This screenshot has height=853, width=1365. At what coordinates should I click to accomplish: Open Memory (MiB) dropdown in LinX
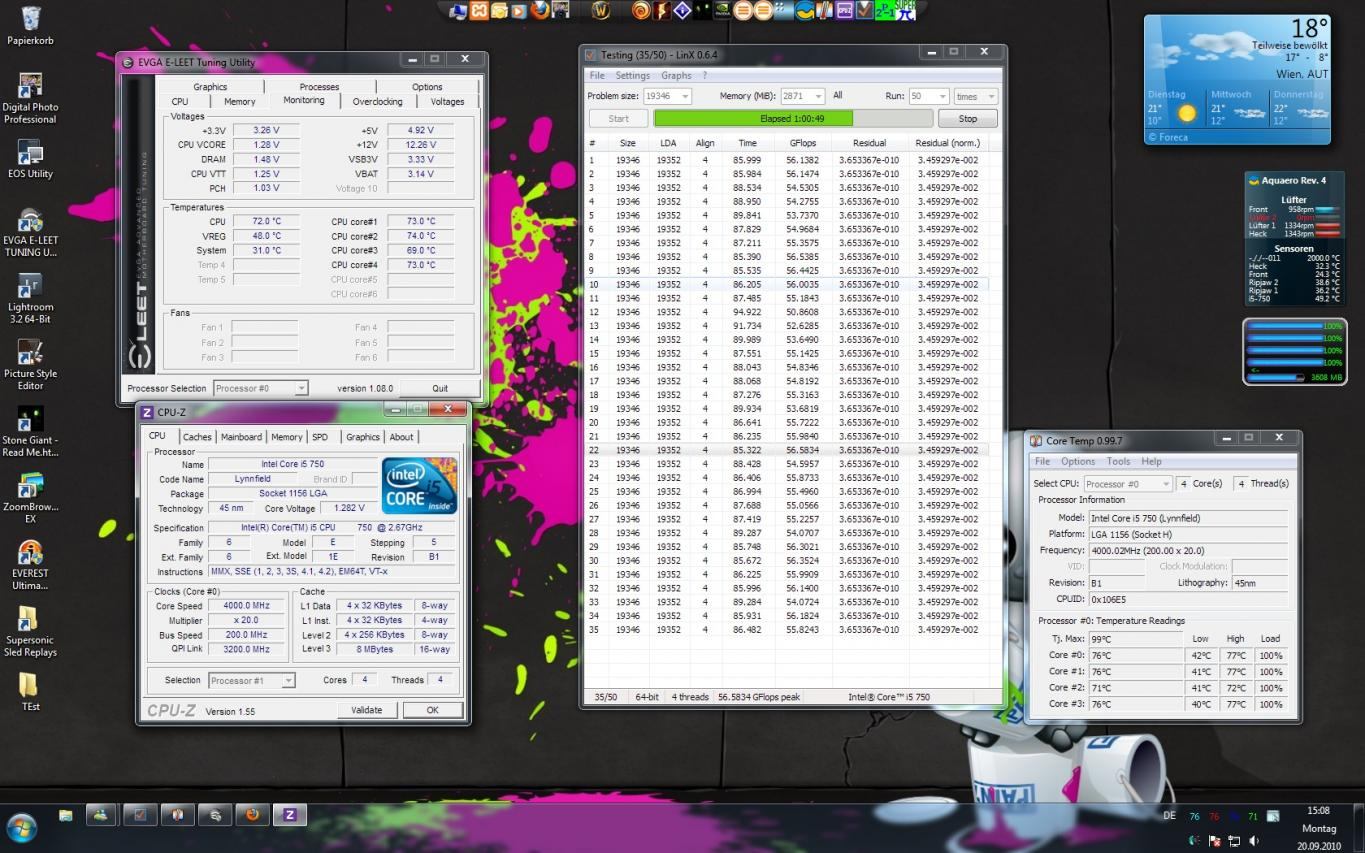point(803,96)
